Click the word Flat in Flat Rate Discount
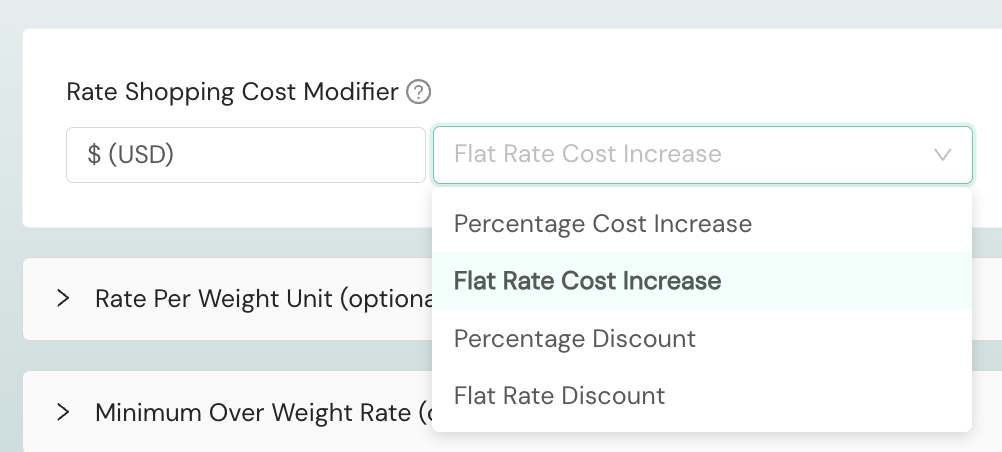Viewport: 1002px width, 452px height. tap(472, 396)
